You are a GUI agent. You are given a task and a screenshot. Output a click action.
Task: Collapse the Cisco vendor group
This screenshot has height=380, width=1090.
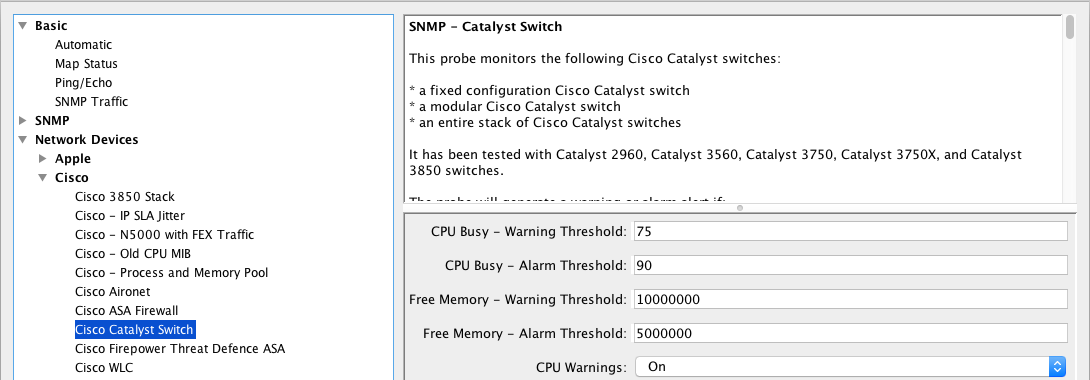click(x=42, y=178)
